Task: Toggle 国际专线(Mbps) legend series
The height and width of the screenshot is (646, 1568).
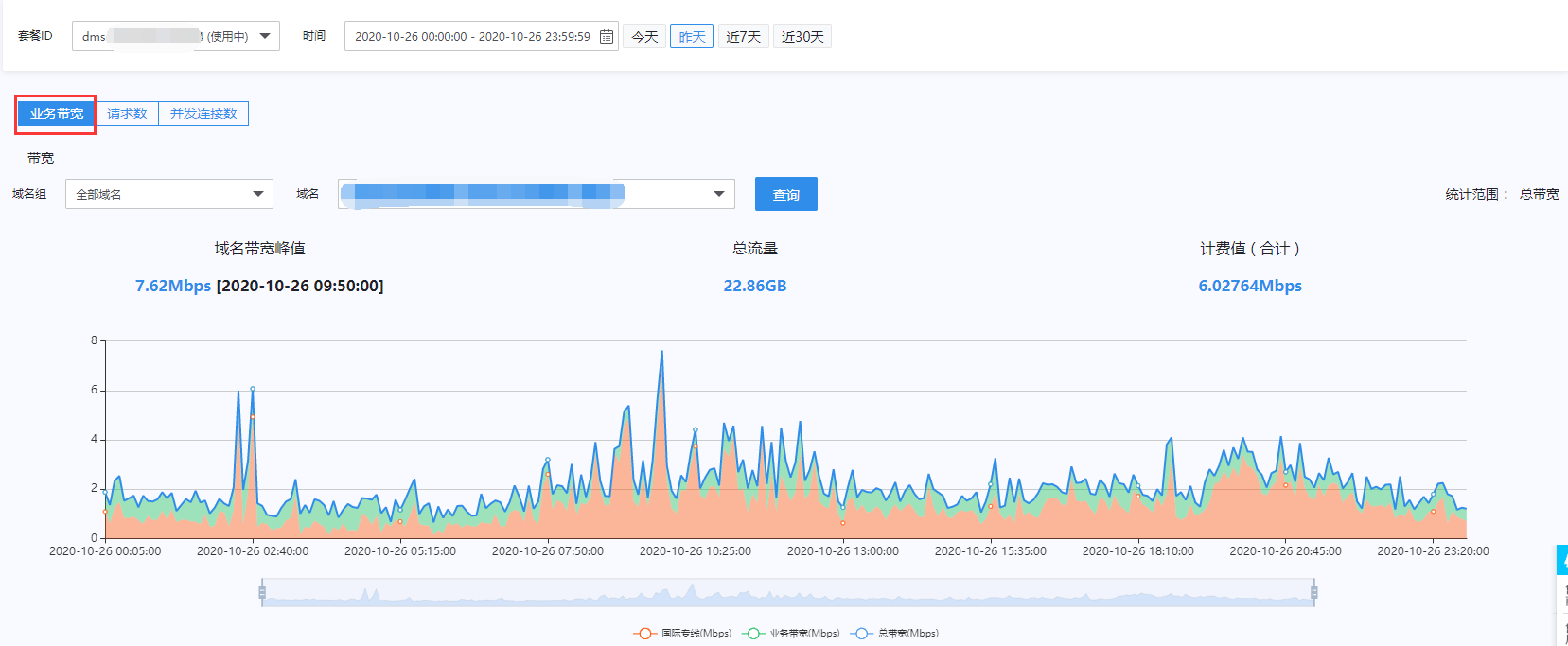Action: (682, 634)
